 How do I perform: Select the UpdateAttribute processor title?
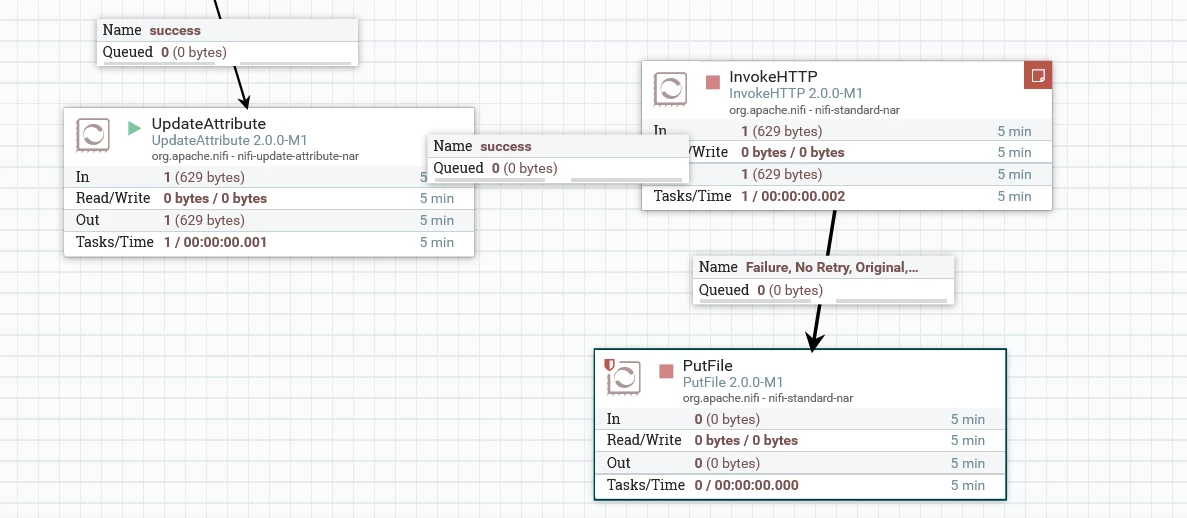tap(209, 123)
